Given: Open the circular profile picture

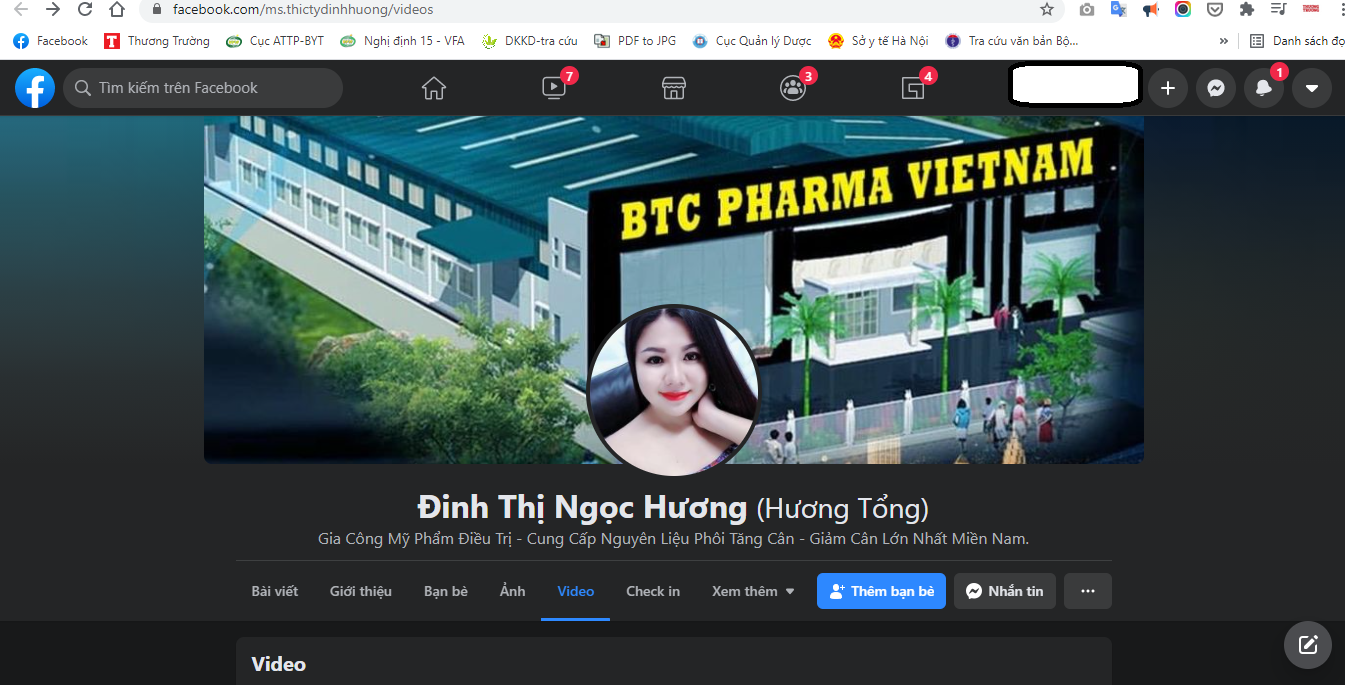Looking at the screenshot, I should (673, 390).
